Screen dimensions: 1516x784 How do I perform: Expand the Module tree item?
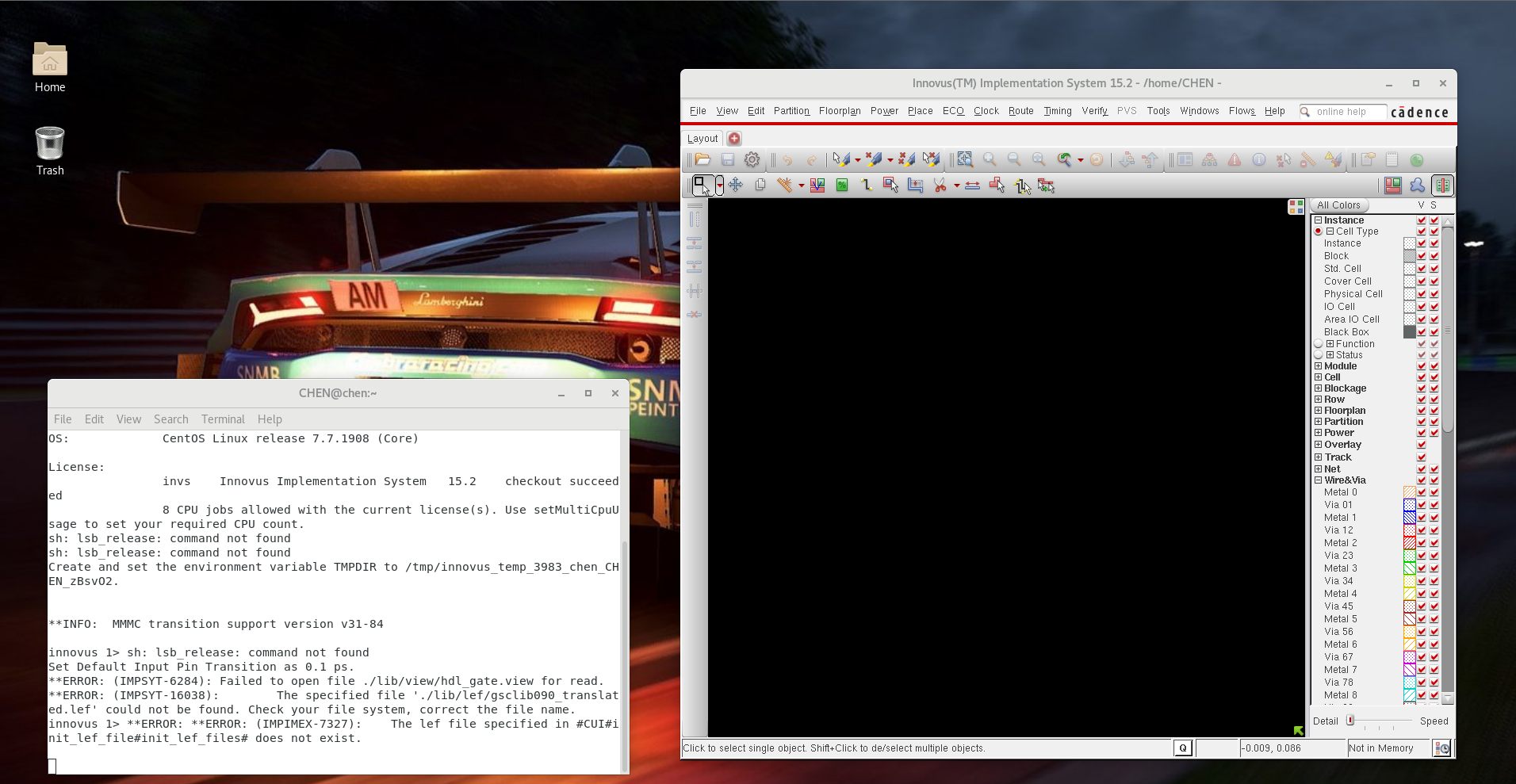click(x=1318, y=365)
